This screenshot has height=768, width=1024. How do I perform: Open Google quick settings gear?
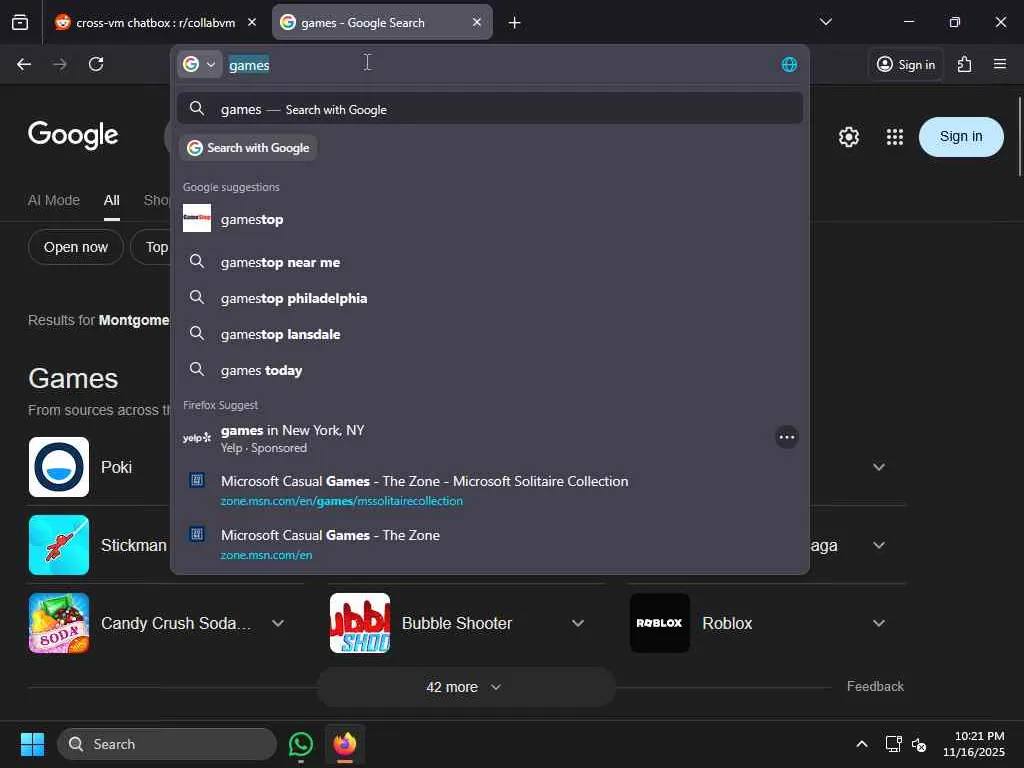848,136
